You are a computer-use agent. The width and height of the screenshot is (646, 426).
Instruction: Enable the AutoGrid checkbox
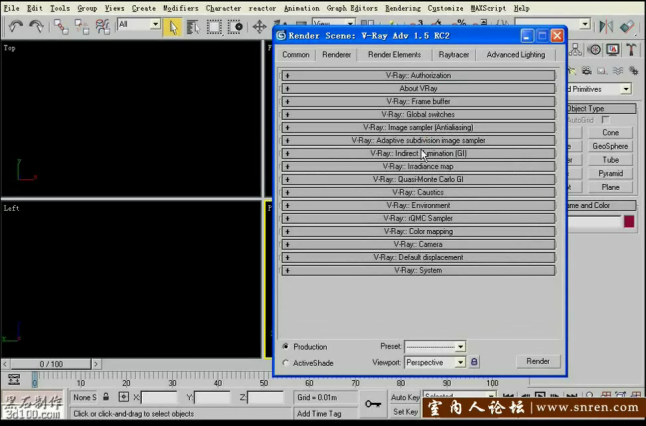[x=605, y=120]
